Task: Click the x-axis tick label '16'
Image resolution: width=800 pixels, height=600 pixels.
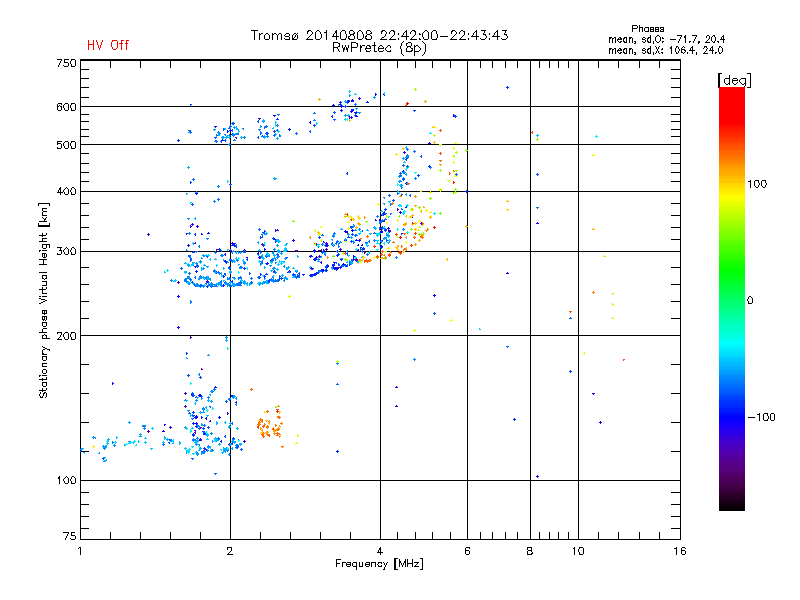Action: pyautogui.click(x=680, y=551)
